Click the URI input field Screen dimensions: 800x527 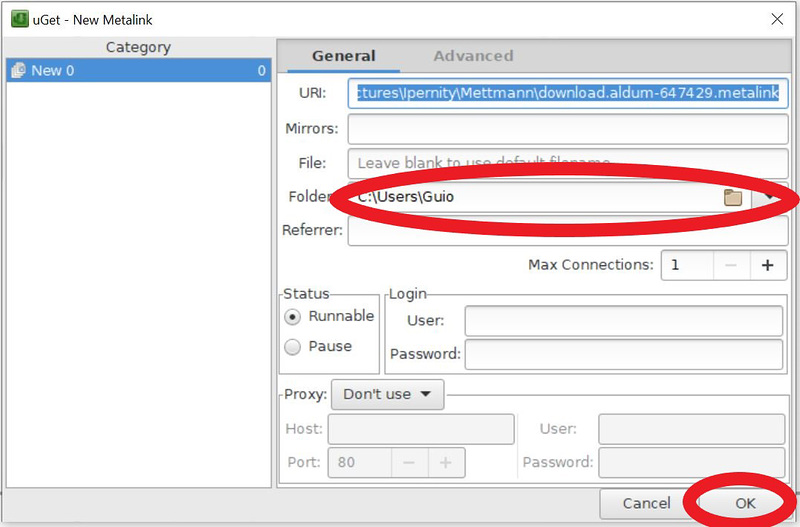pos(568,93)
